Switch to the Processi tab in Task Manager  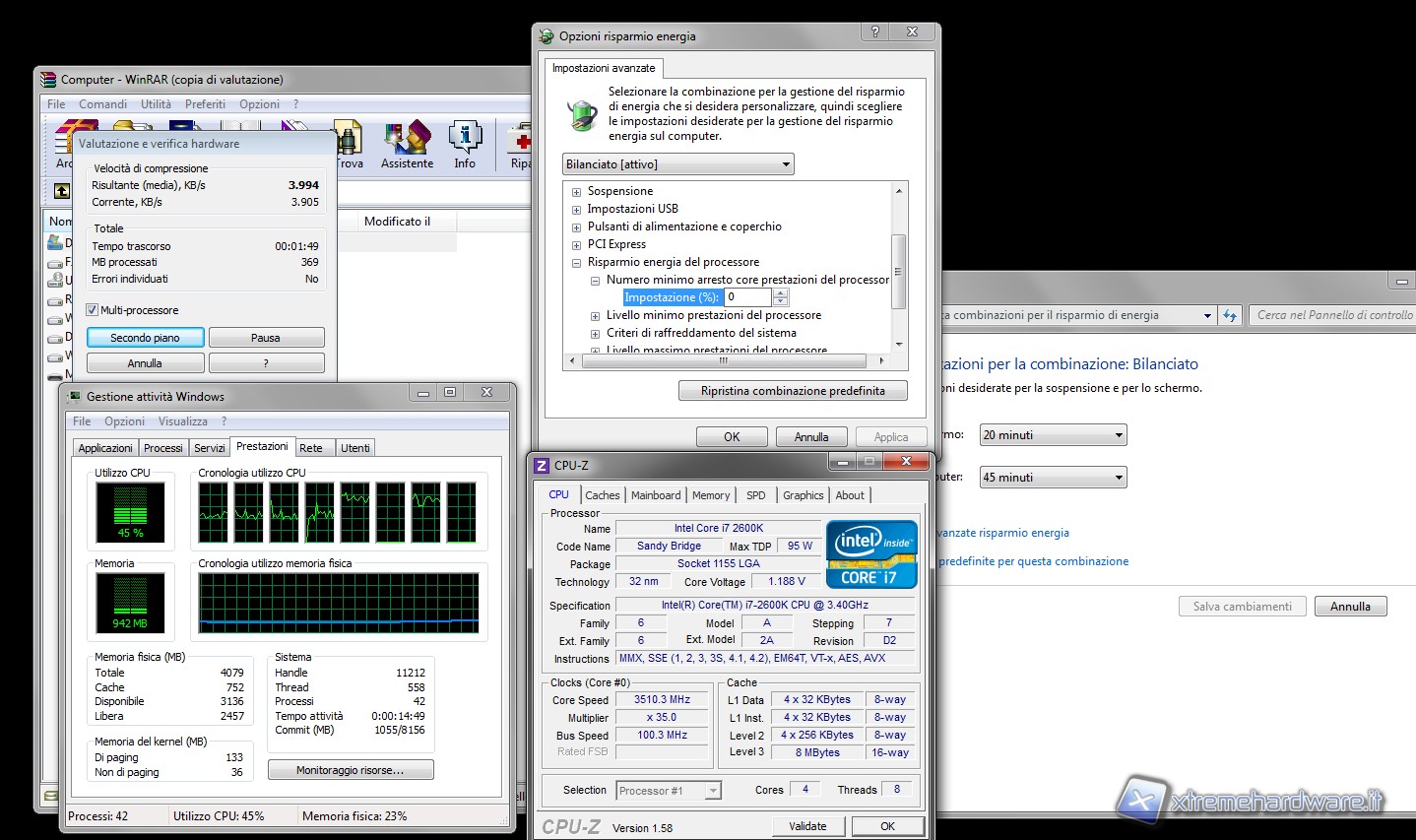[x=163, y=448]
